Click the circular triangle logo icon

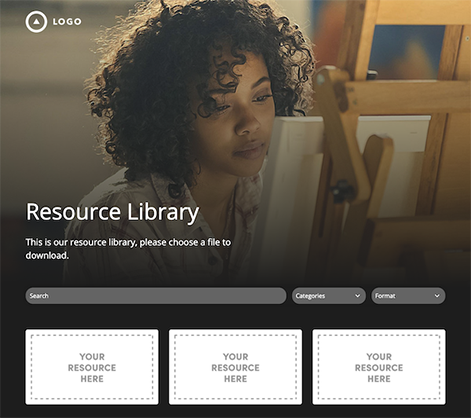(x=36, y=22)
